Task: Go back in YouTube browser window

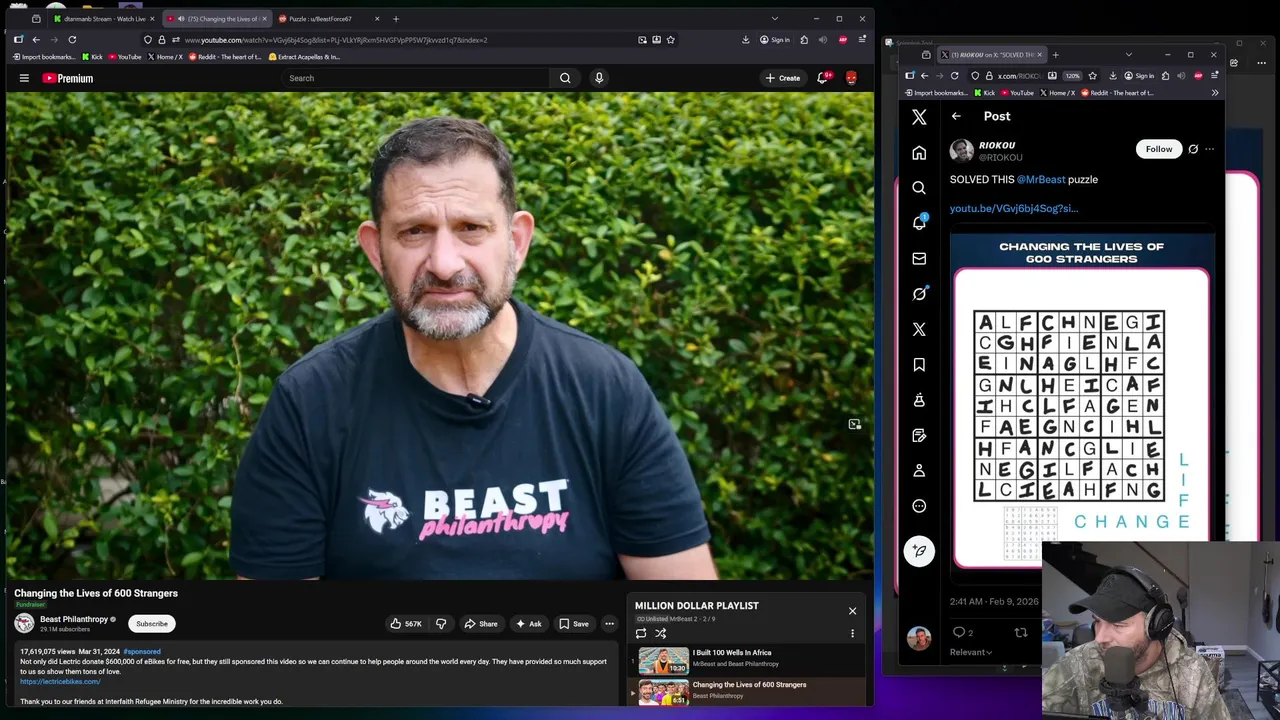Action: 36,40
